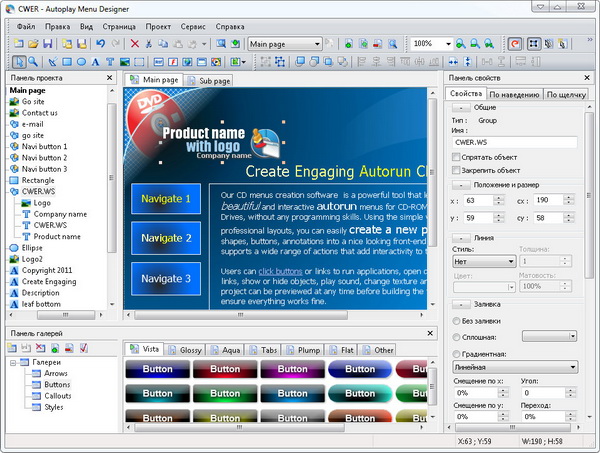Click the Remove page icon with red minus
The image size is (600, 453).
pos(378,44)
